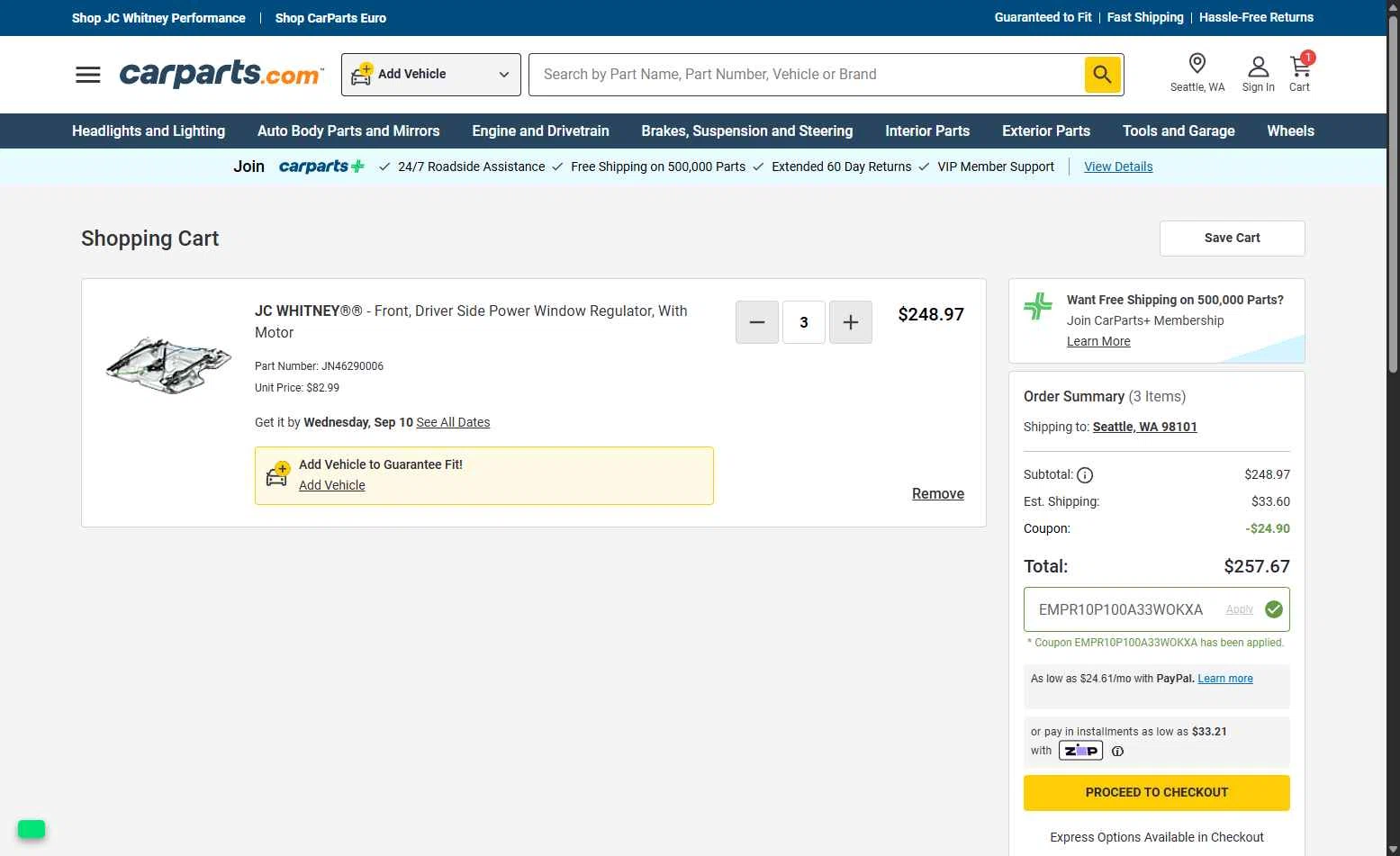Click the Total $257.67 amount
The width and height of the screenshot is (1400, 856).
[x=1257, y=566]
